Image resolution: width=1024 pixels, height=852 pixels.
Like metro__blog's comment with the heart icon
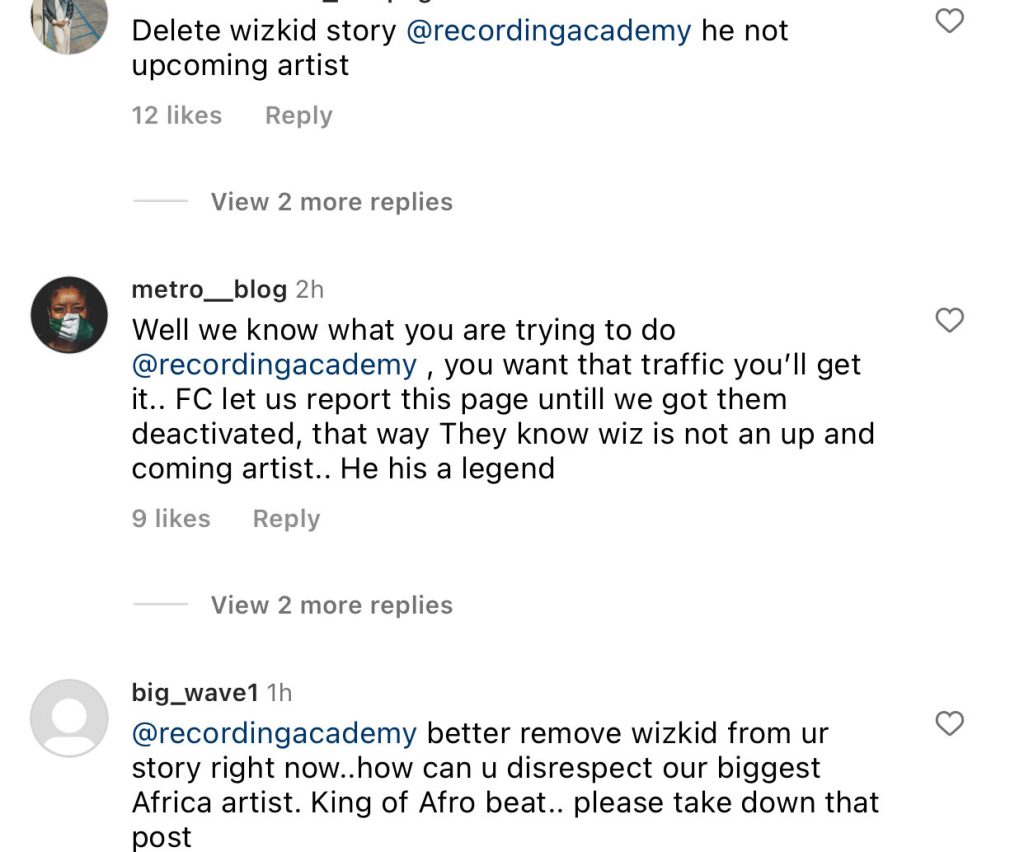948,320
